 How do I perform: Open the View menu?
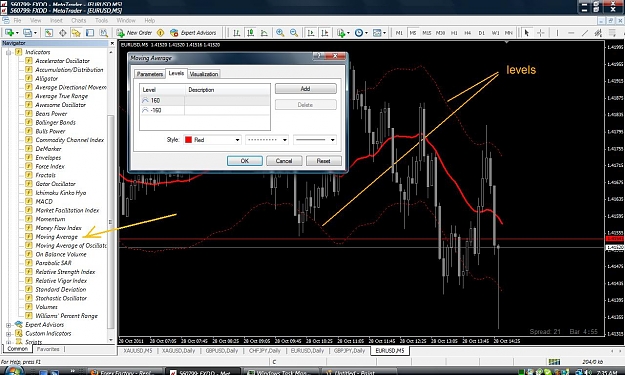click(35, 20)
